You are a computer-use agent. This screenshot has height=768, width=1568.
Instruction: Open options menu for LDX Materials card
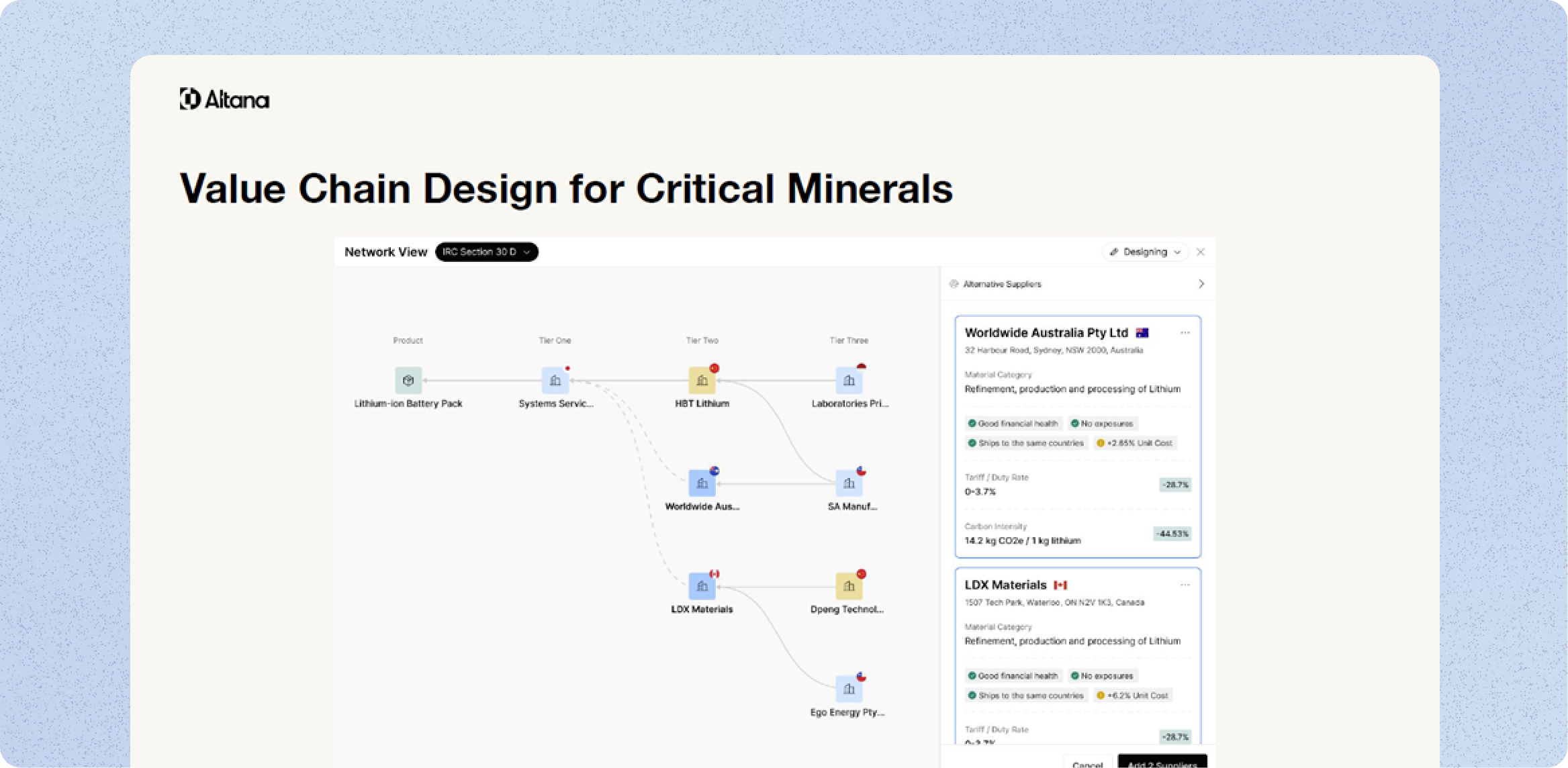1185,585
